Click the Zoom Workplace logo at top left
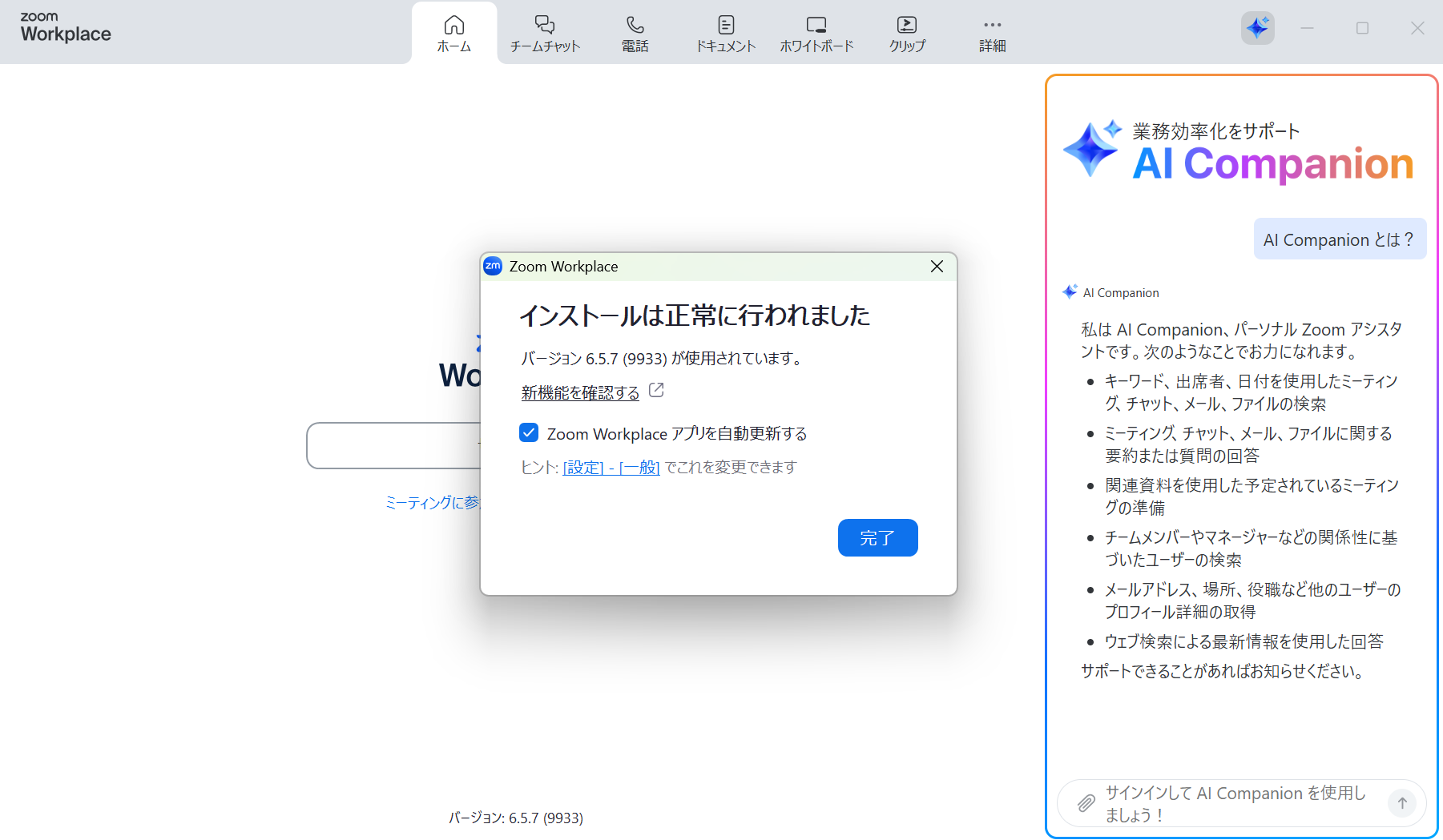This screenshot has width=1443, height=840. click(66, 27)
